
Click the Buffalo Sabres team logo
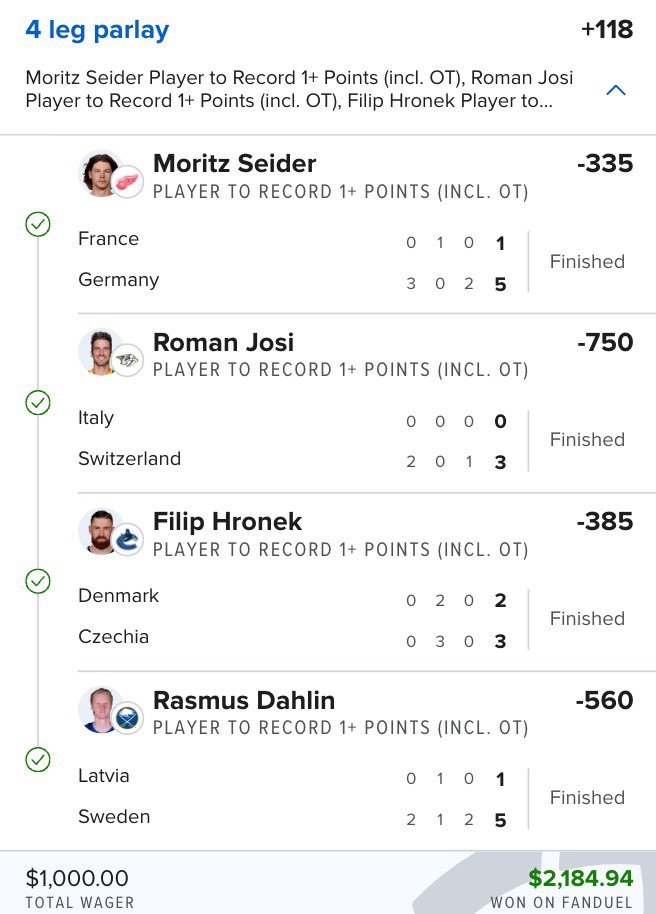coord(128,718)
